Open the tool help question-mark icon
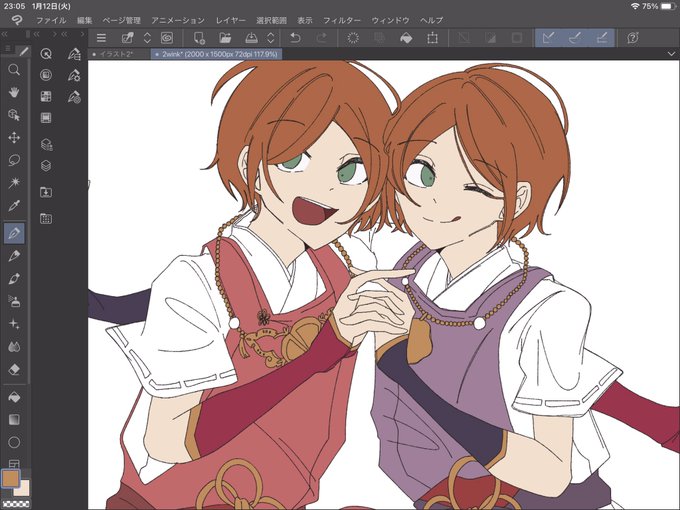Image resolution: width=680 pixels, height=510 pixels. pos(633,38)
